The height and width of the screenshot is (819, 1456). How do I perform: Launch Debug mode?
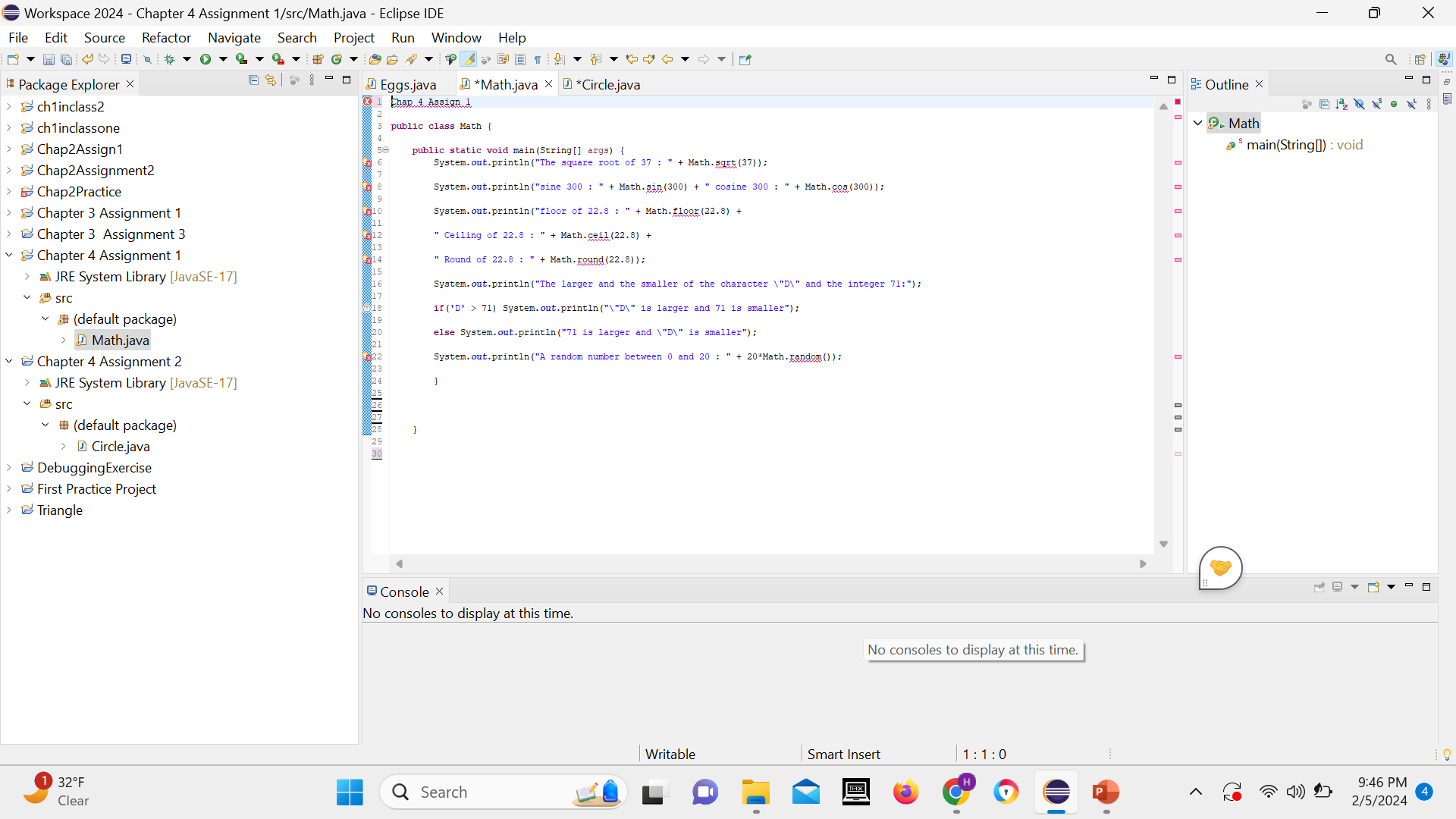pyautogui.click(x=170, y=58)
